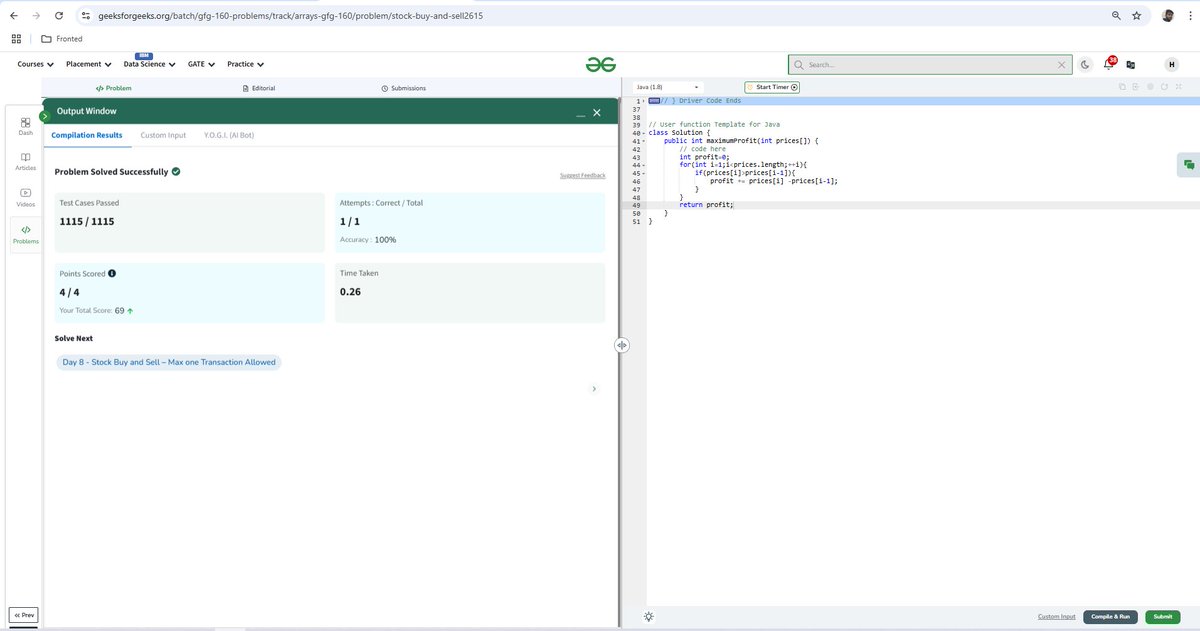Bookmark this page with star icon
This screenshot has width=1200, height=631.
tap(1136, 16)
